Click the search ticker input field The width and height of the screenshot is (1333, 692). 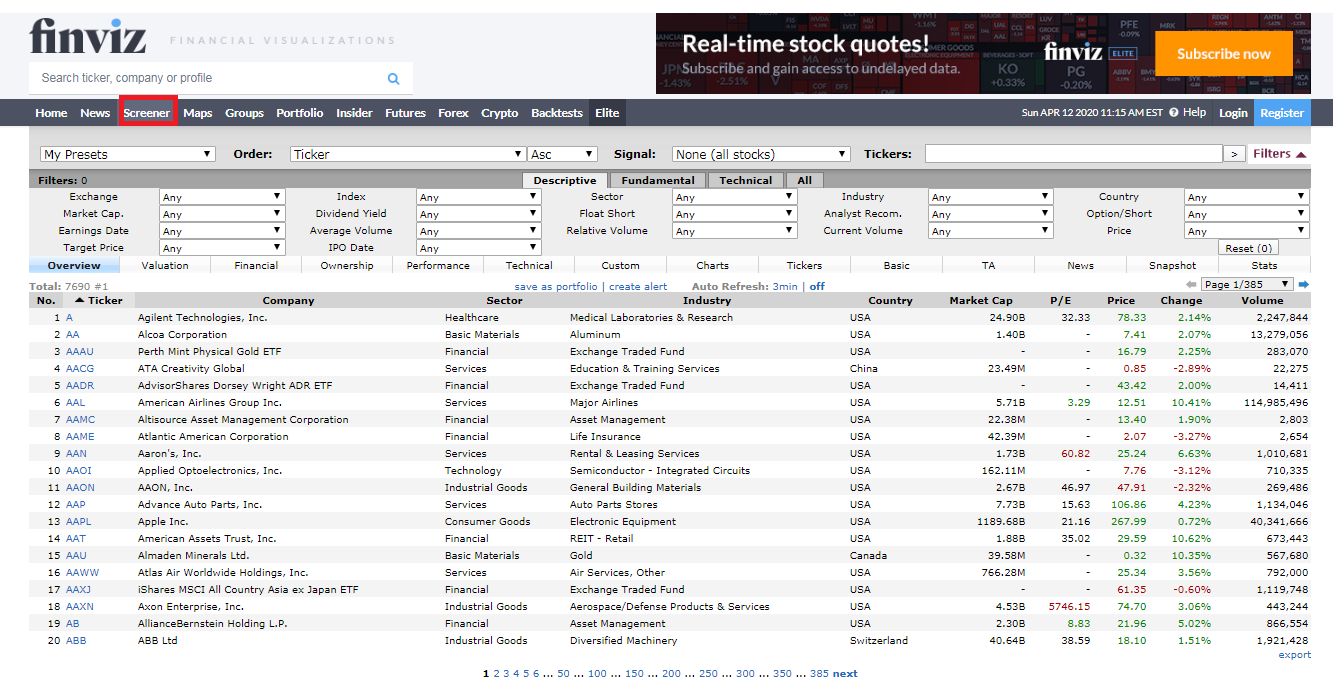coord(207,78)
